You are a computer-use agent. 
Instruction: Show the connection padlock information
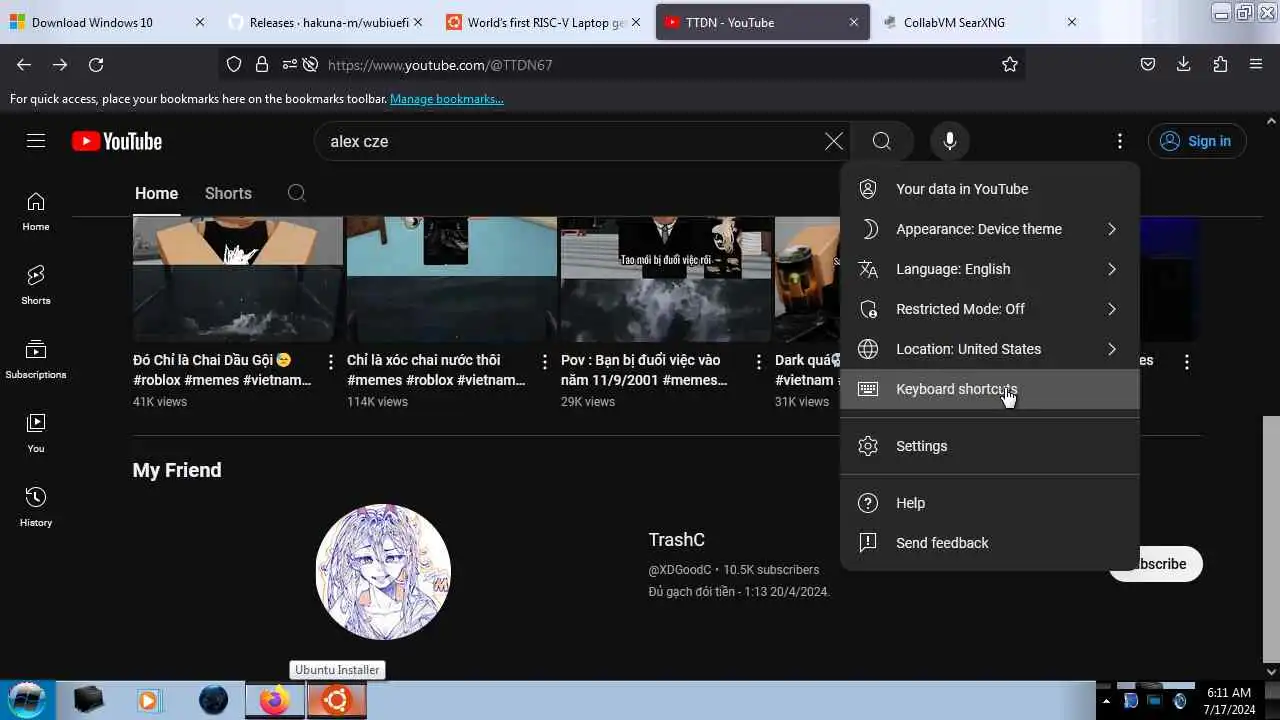[262, 64]
